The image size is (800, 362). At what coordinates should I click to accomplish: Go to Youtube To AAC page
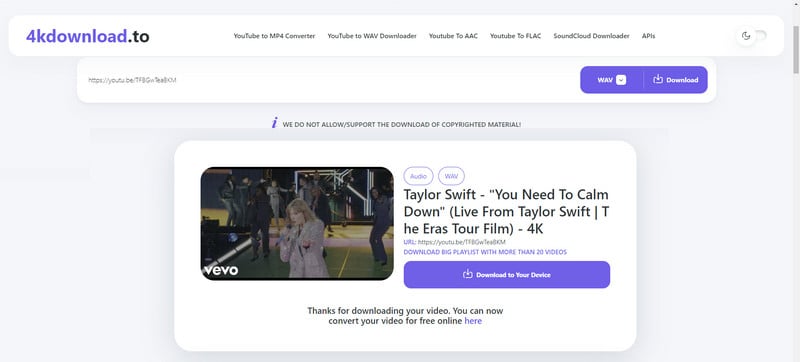point(453,36)
